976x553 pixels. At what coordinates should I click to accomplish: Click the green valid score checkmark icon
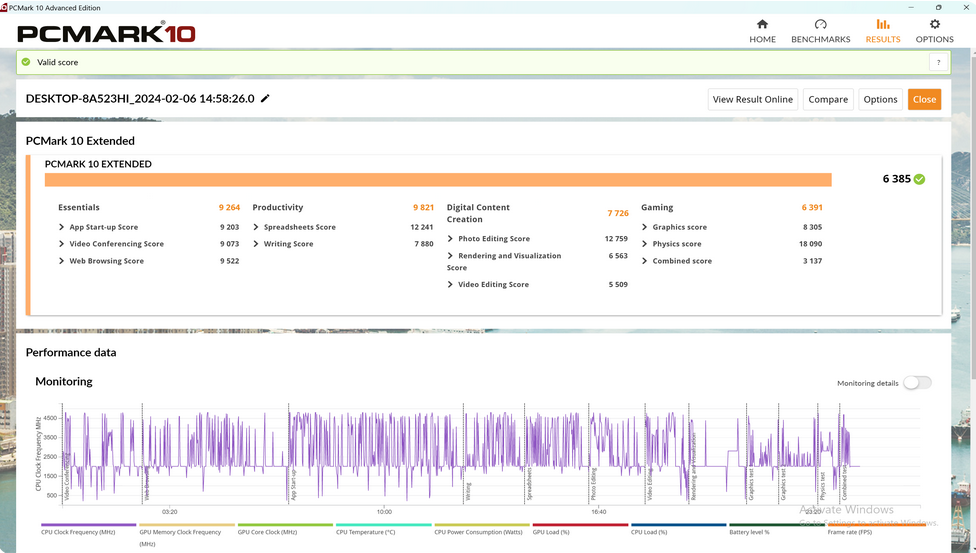pyautogui.click(x=26, y=62)
